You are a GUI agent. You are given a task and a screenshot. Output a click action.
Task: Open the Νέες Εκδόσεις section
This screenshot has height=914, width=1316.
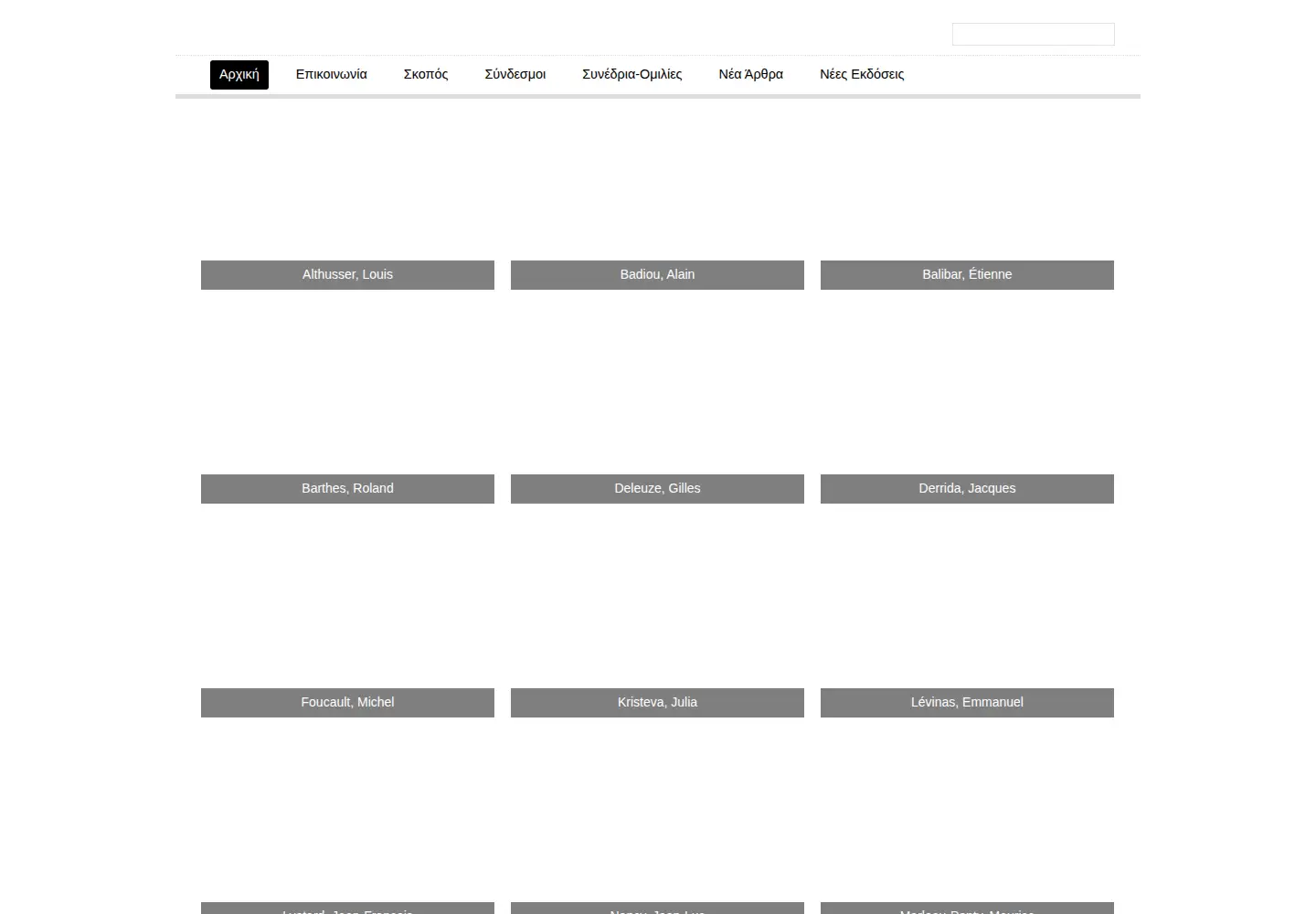point(862,75)
